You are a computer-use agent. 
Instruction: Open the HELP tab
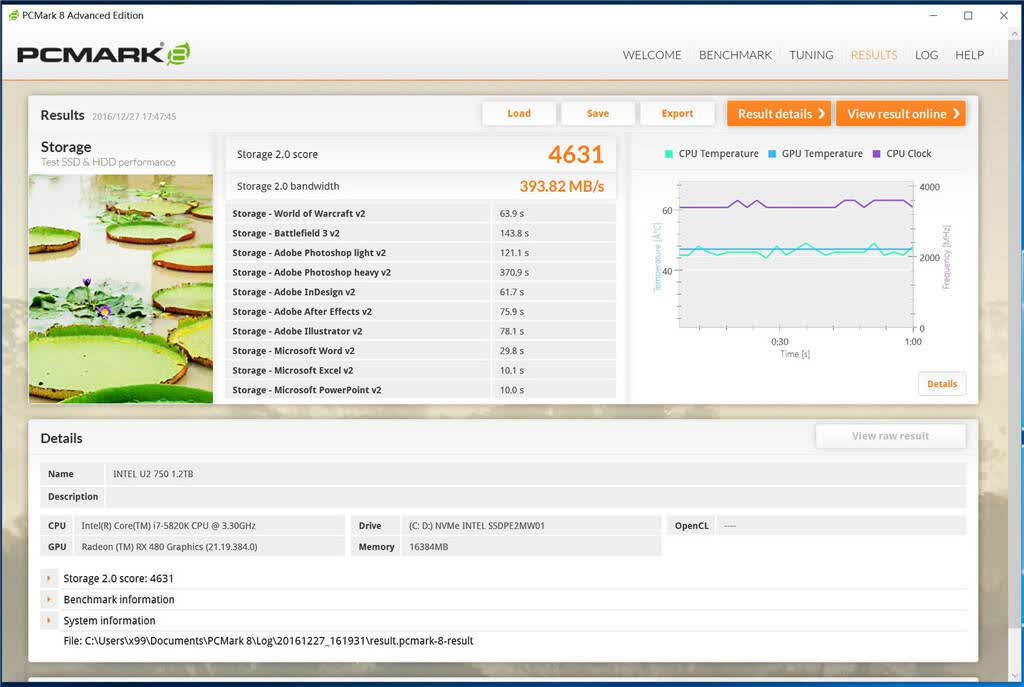(969, 55)
